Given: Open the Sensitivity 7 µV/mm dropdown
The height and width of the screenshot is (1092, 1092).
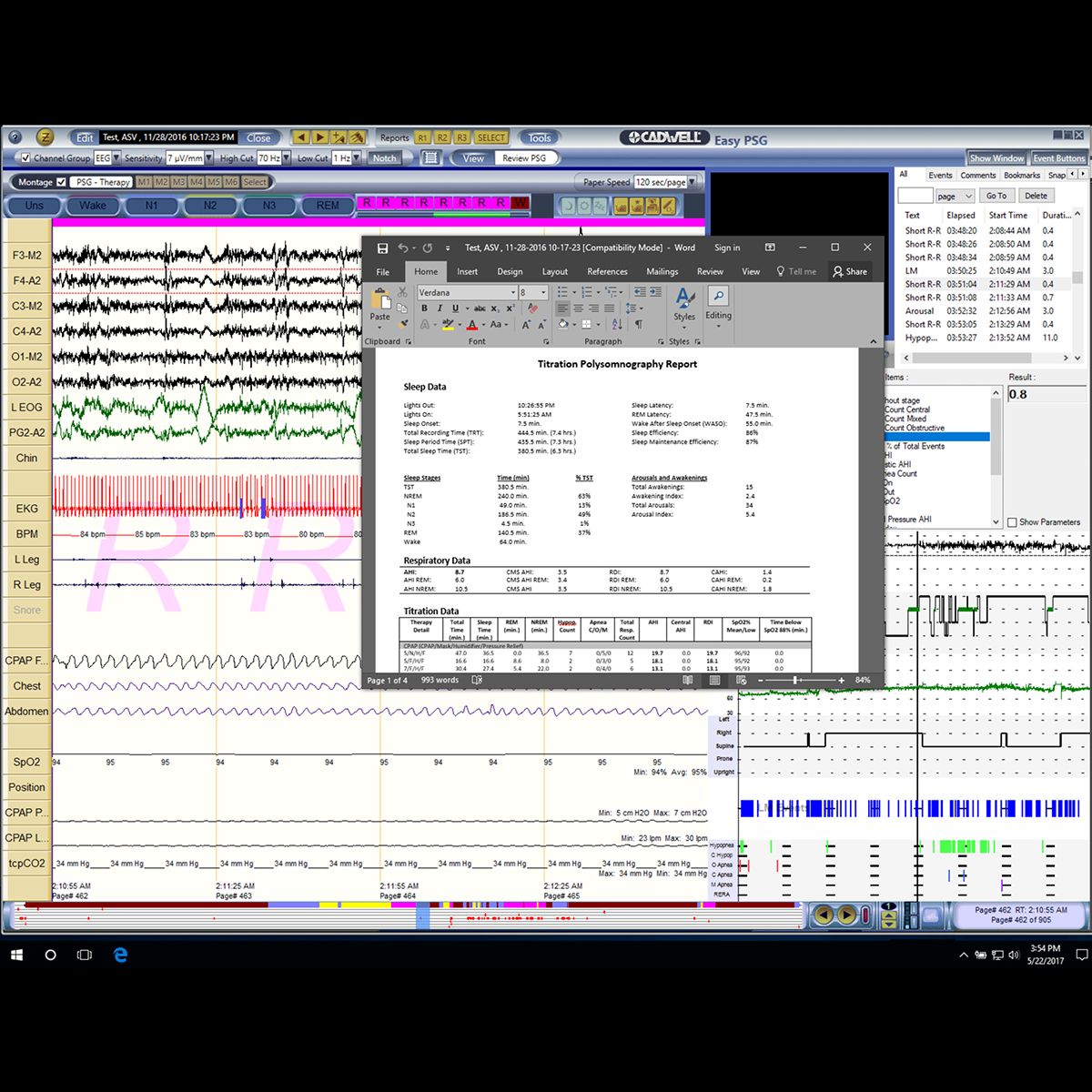Looking at the screenshot, I should [x=208, y=158].
